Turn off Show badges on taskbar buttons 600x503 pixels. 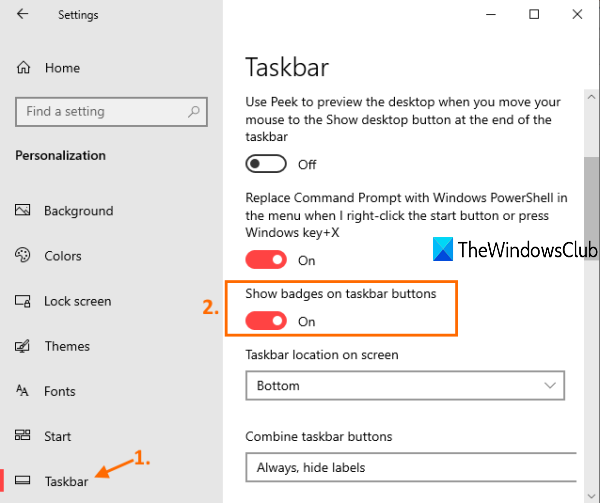tap(266, 321)
